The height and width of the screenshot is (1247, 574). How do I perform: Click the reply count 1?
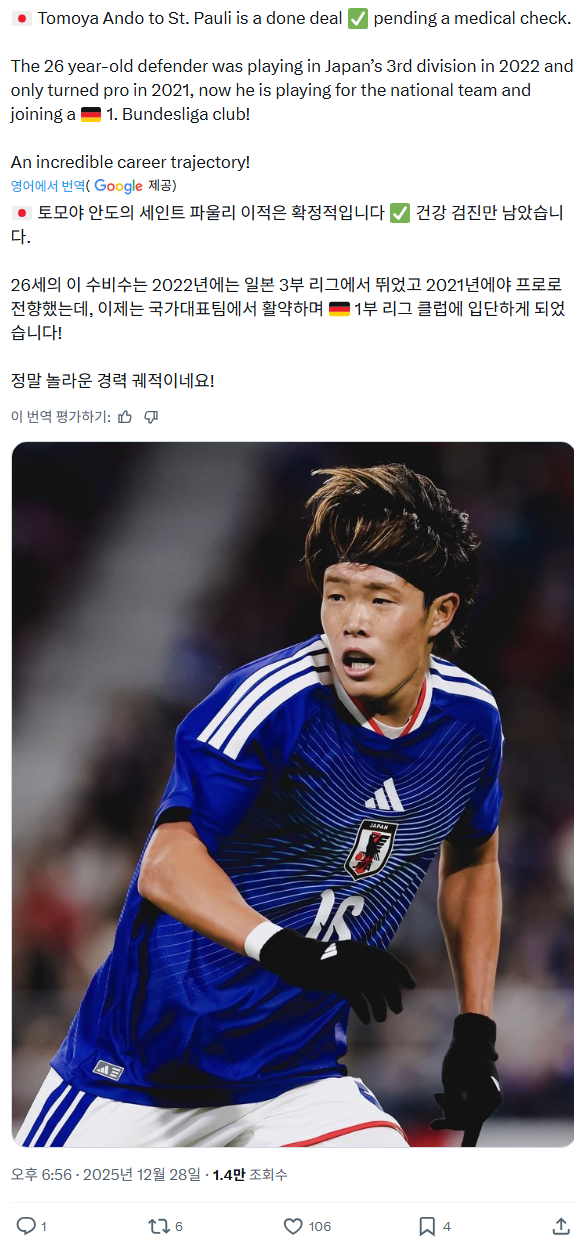point(44,1226)
